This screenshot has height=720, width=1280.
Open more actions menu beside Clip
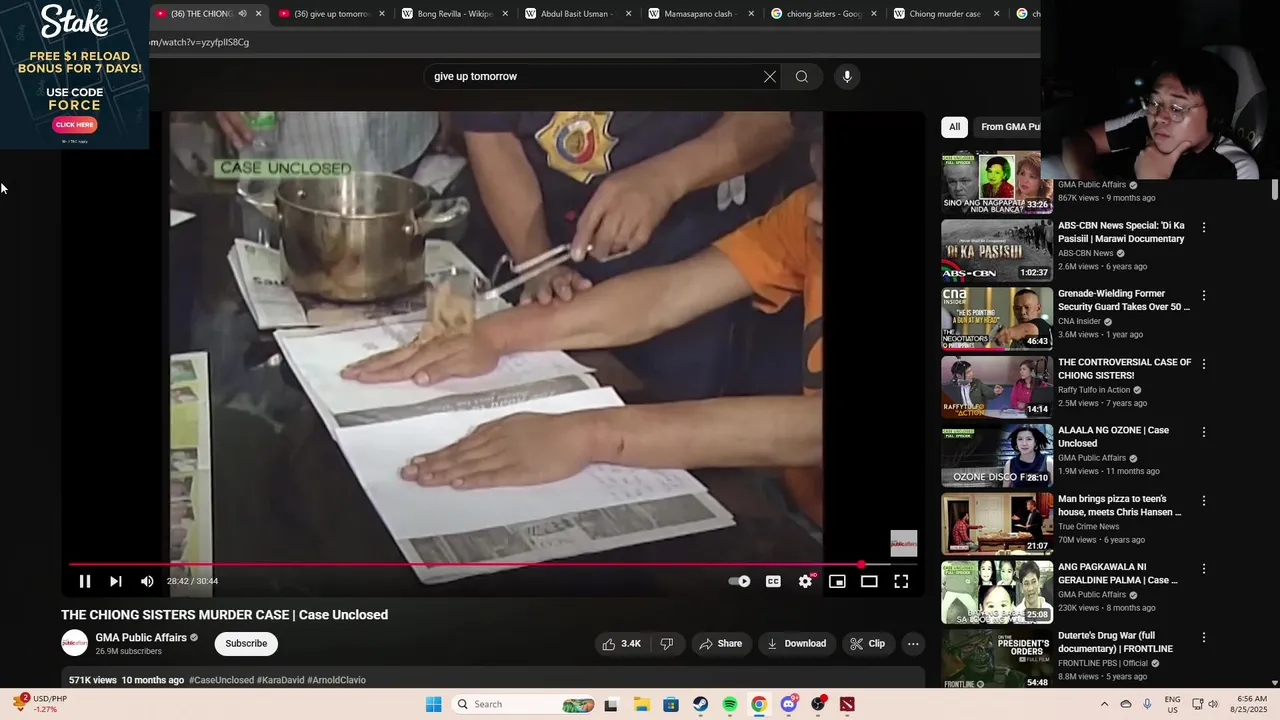913,644
